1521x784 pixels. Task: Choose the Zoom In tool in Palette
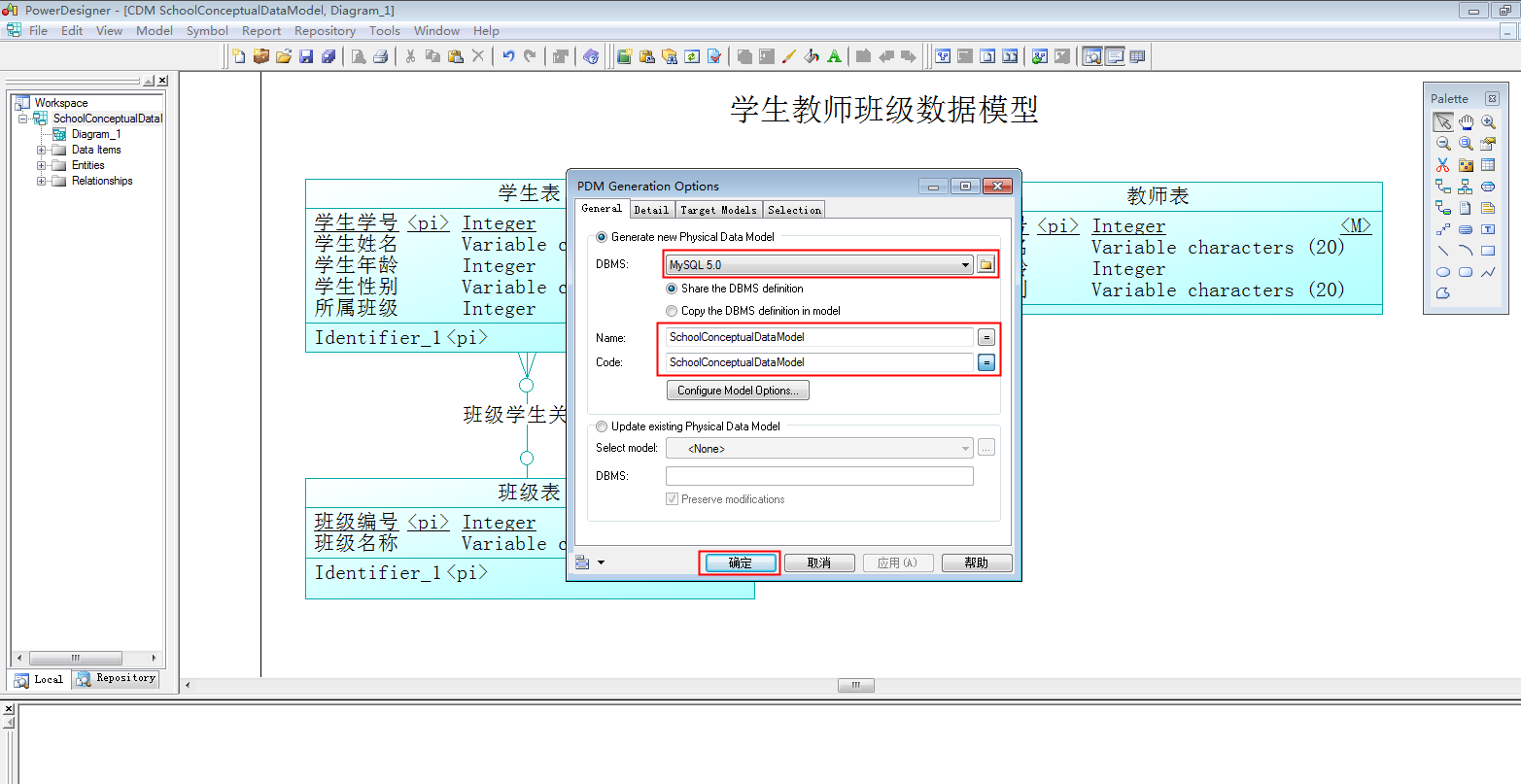[x=1488, y=121]
